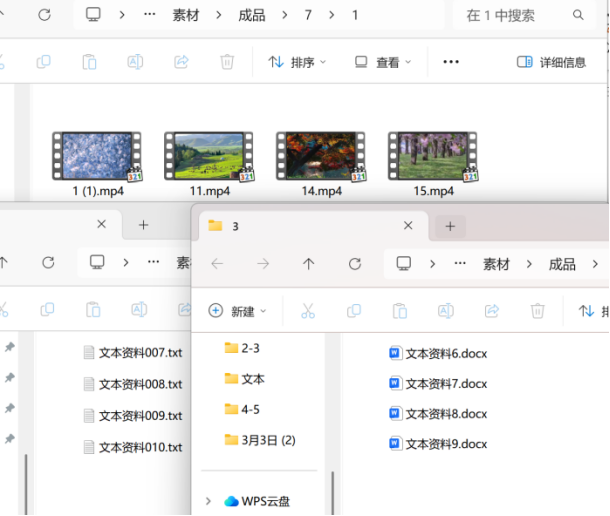Open the 2-3 folder in navigation pane
Viewport: 610px width, 516px height.
click(242, 348)
